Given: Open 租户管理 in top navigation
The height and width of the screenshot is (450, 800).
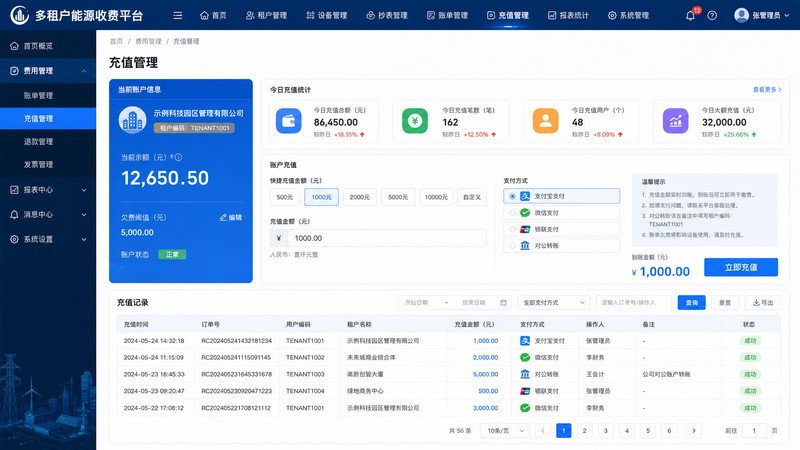Looking at the screenshot, I should click(266, 15).
